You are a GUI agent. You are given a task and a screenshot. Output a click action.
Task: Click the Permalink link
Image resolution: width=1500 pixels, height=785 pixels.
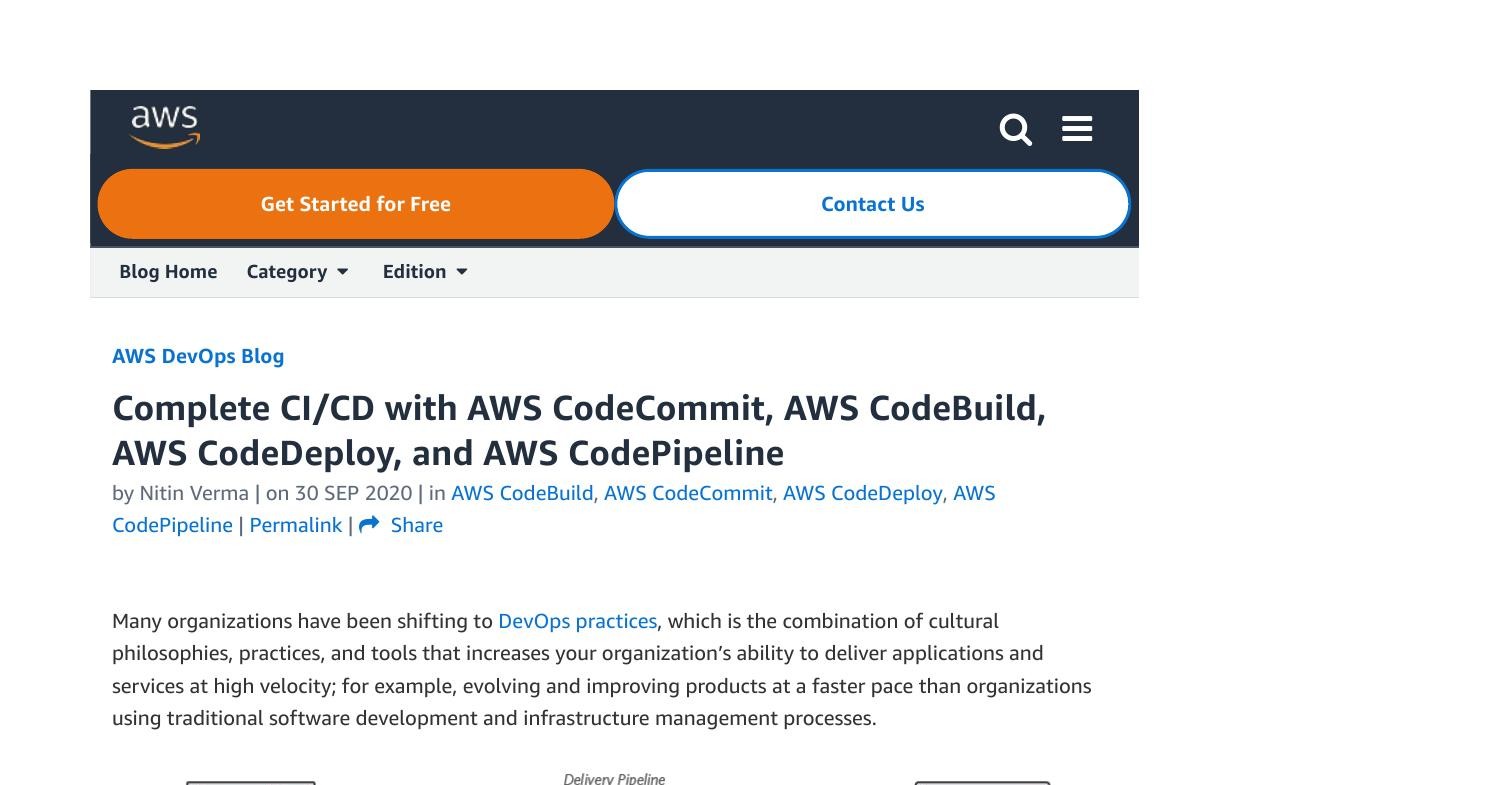pyautogui.click(x=295, y=525)
